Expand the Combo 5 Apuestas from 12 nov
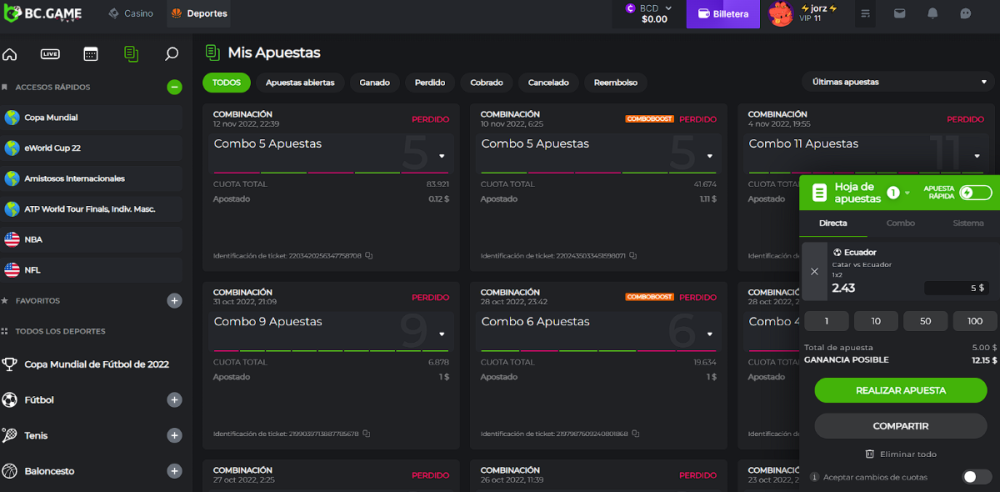The width and height of the screenshot is (1000, 492). pos(442,156)
